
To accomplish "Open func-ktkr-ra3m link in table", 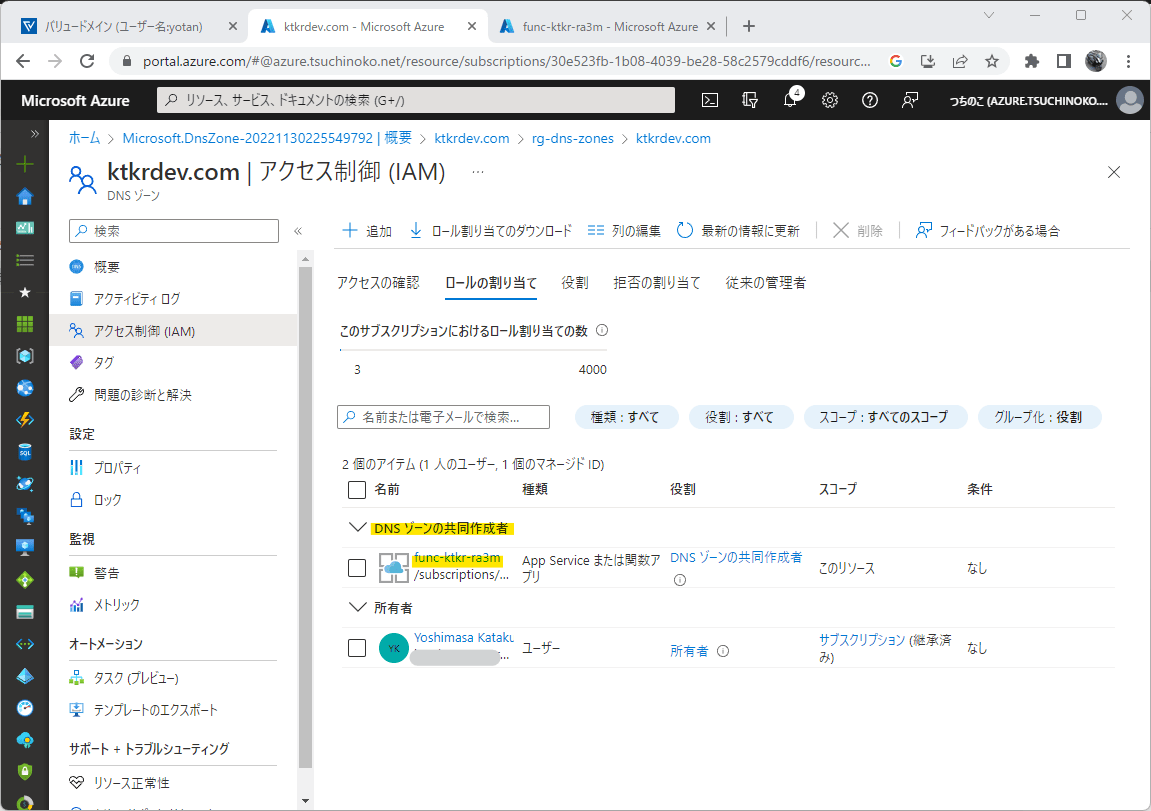I will coord(457,558).
